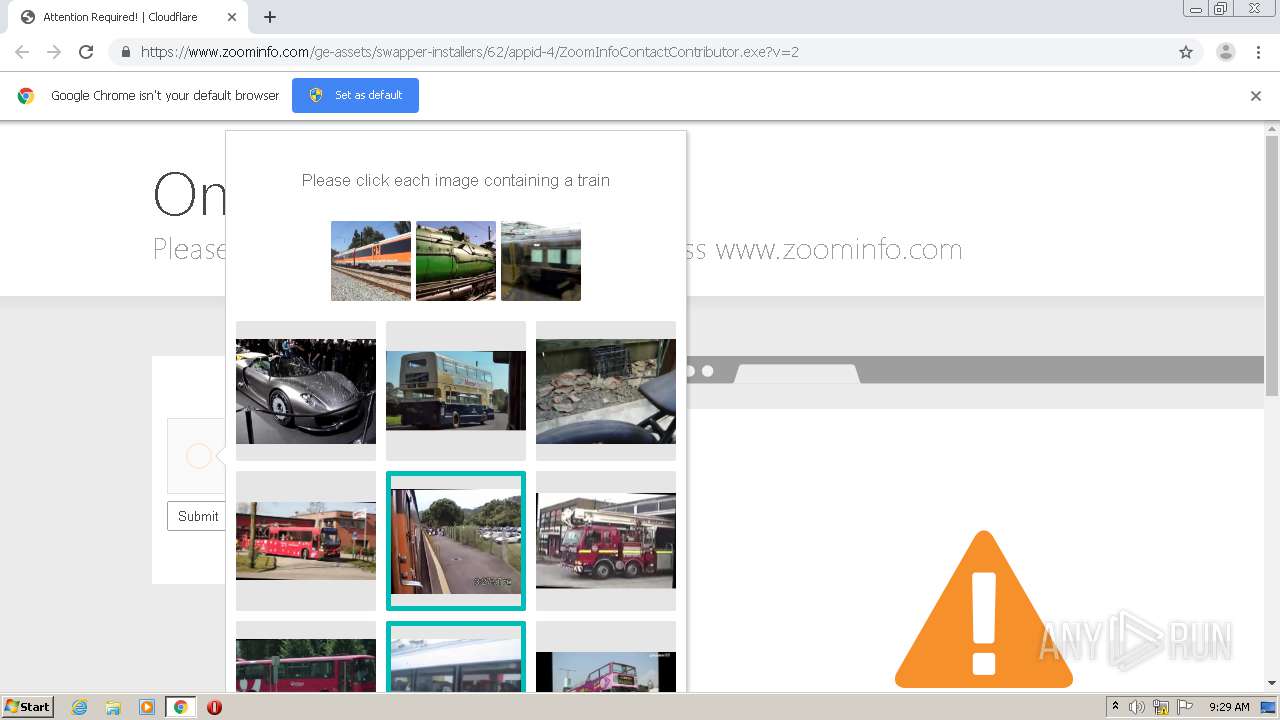Viewport: 1280px width, 720px height.
Task: Open the Chrome profile avatar
Action: click(x=1225, y=52)
